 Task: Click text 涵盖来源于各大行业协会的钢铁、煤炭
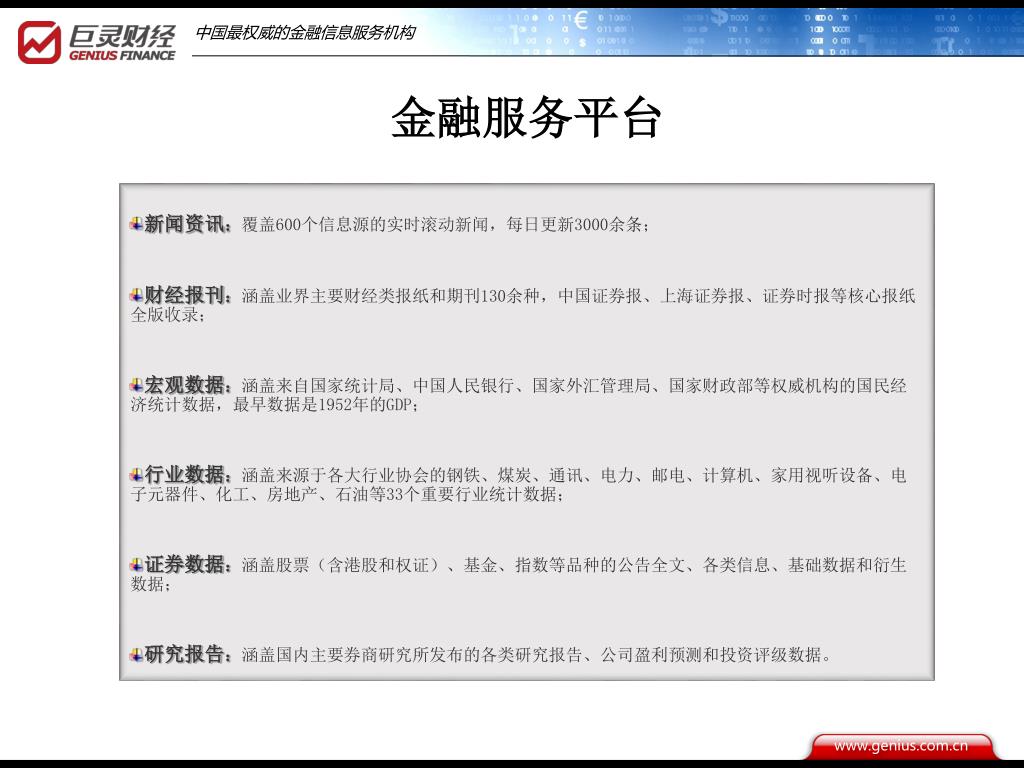click(387, 475)
